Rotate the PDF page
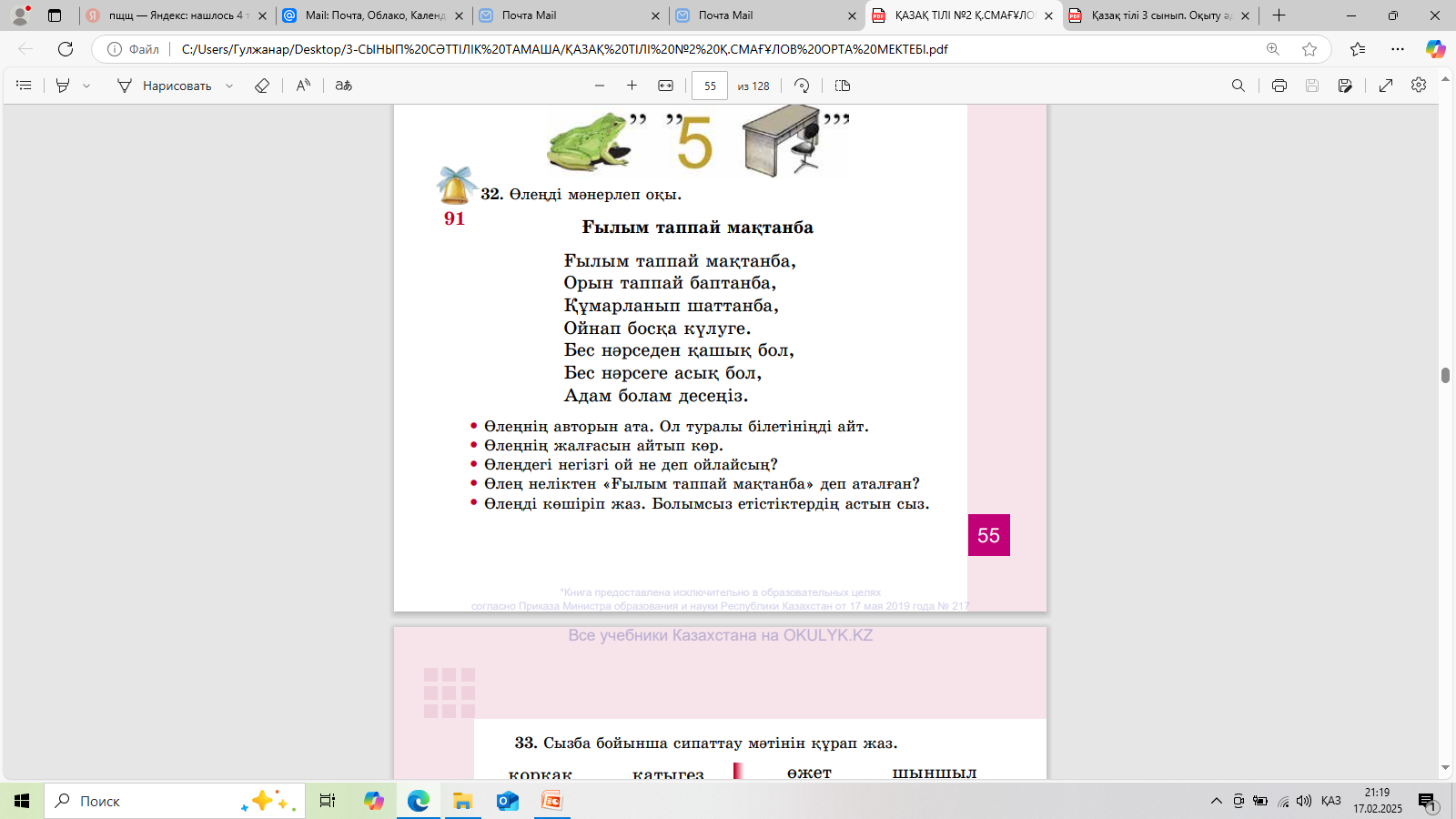 (802, 86)
